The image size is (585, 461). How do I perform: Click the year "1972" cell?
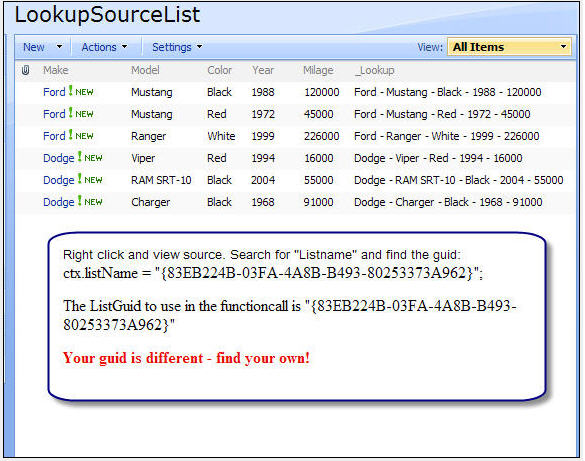pyautogui.click(x=263, y=114)
